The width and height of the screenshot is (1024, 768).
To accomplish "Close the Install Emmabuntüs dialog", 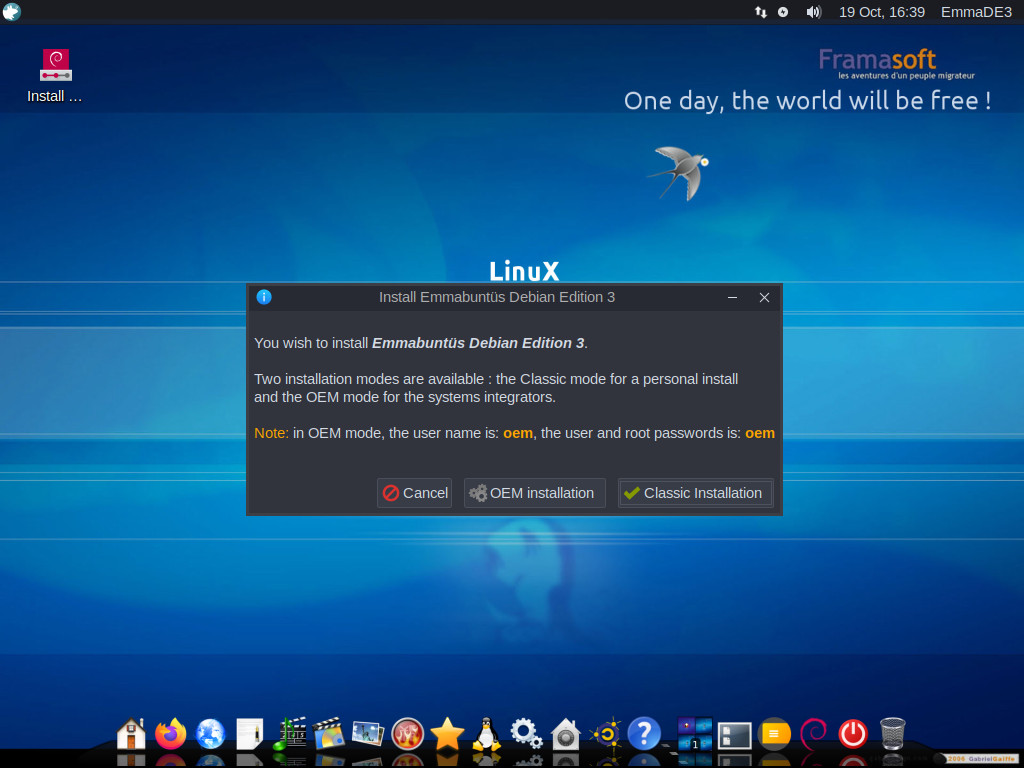I will click(x=764, y=297).
